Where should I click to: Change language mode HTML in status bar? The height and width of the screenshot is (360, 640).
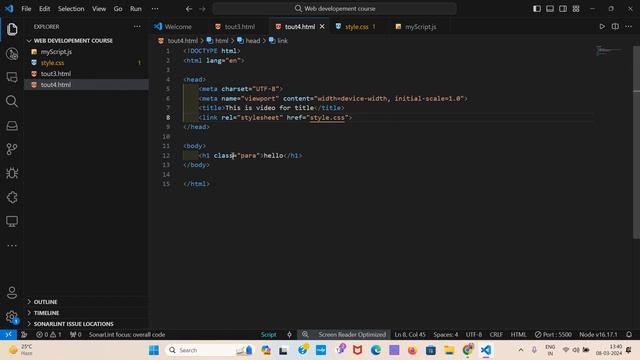(x=518, y=334)
